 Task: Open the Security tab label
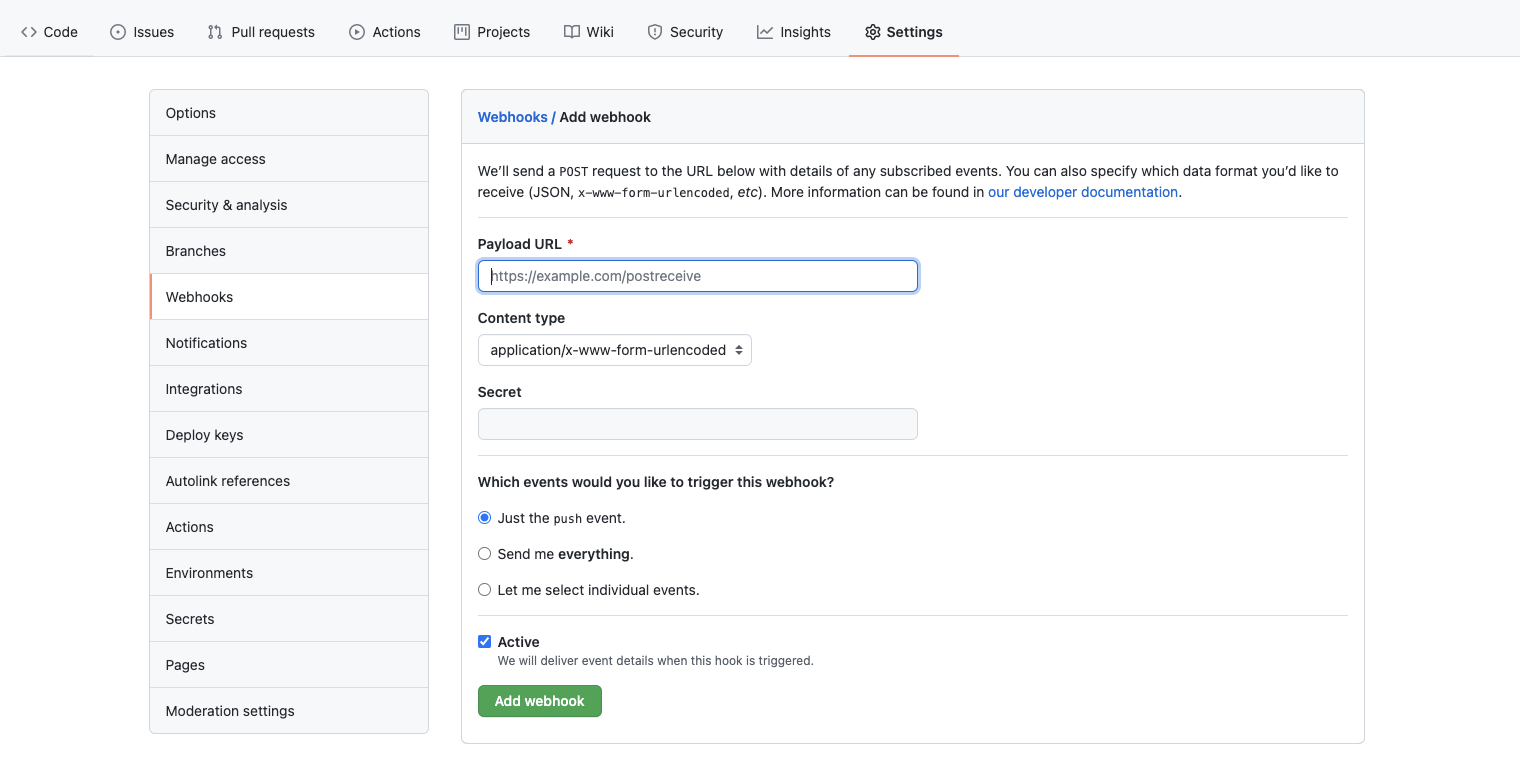[x=697, y=32]
